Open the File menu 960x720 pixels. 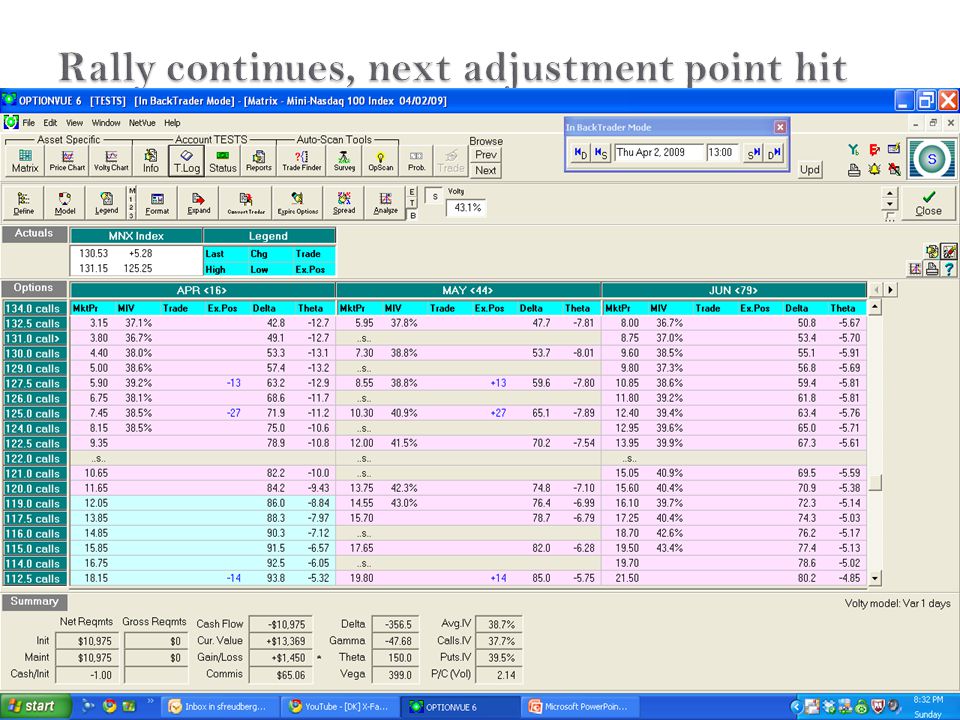tap(28, 123)
